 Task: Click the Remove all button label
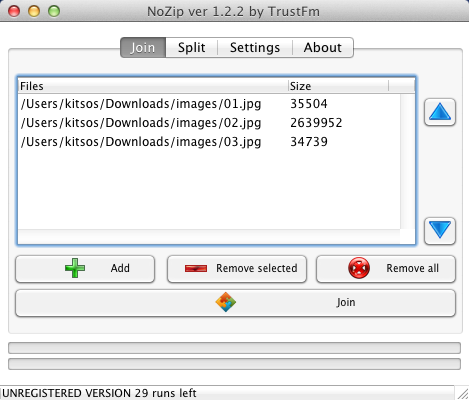click(412, 268)
